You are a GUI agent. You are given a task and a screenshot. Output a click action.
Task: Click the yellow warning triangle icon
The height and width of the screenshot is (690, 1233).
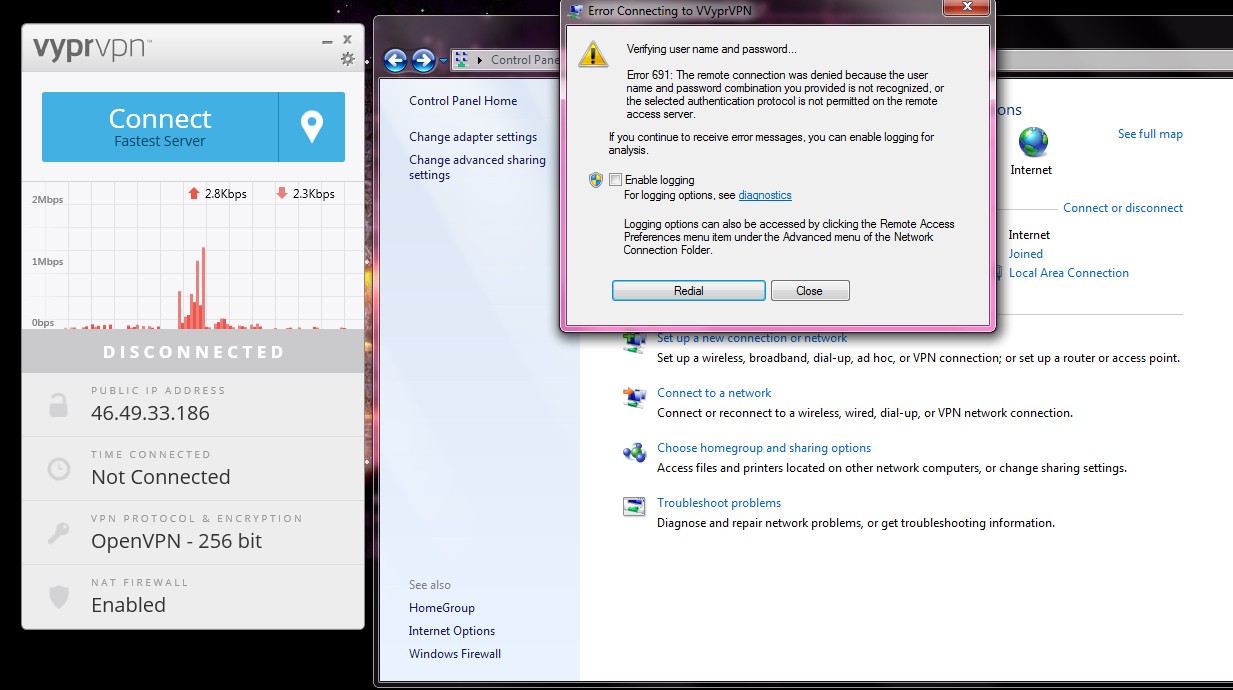pyautogui.click(x=593, y=53)
